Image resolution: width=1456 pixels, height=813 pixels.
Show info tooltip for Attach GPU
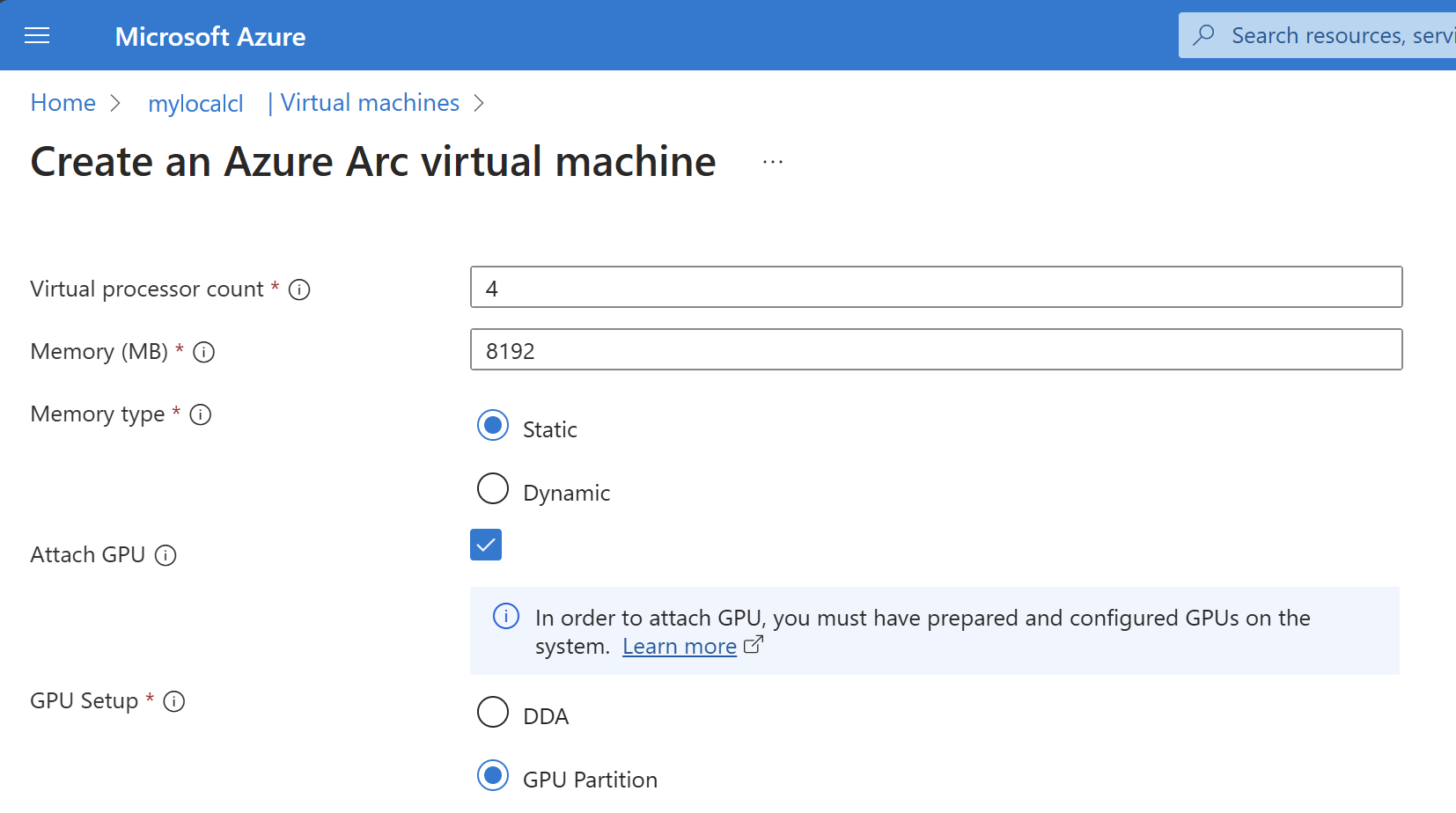[165, 555]
